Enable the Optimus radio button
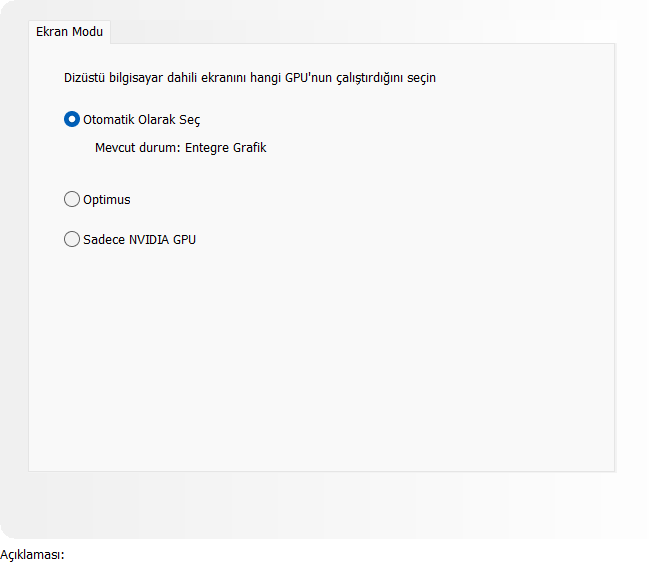 72,199
